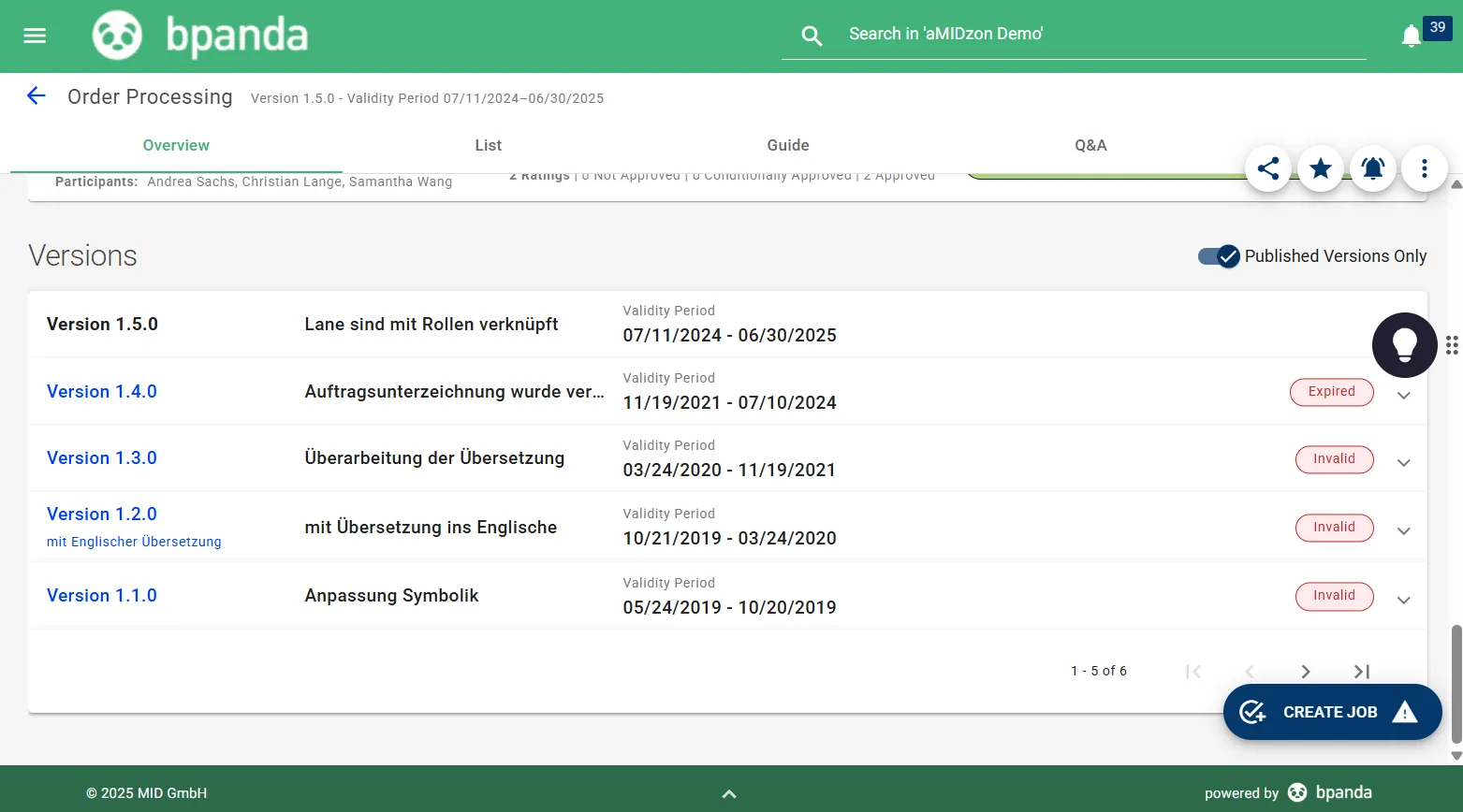Switch to the Q&A tab
This screenshot has width=1463, height=812.
point(1090,145)
